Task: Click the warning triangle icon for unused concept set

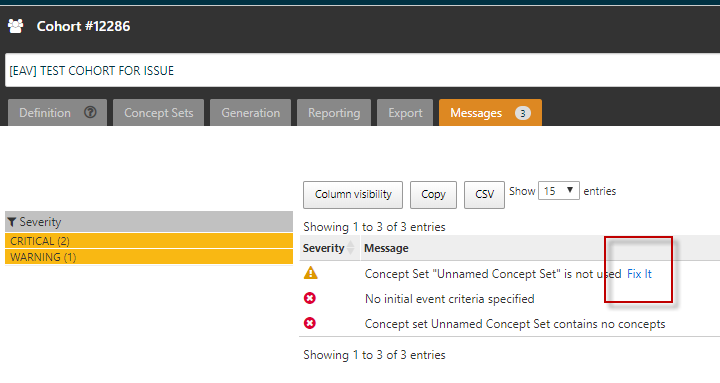Action: point(311,273)
